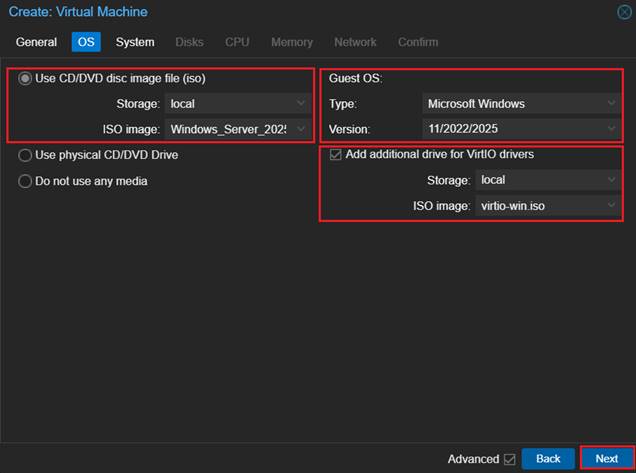This screenshot has height=473, width=636.
Task: Select Use physical CD/DVD Drive option
Action: point(25,155)
